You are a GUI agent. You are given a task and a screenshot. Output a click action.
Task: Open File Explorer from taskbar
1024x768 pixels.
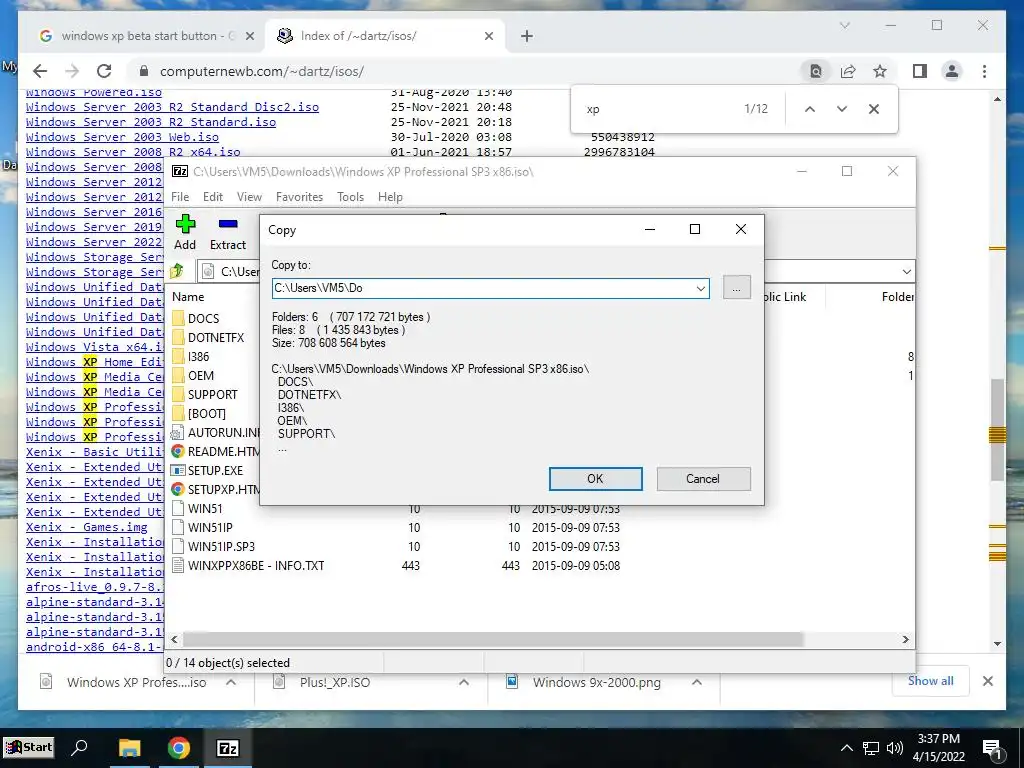(x=129, y=748)
